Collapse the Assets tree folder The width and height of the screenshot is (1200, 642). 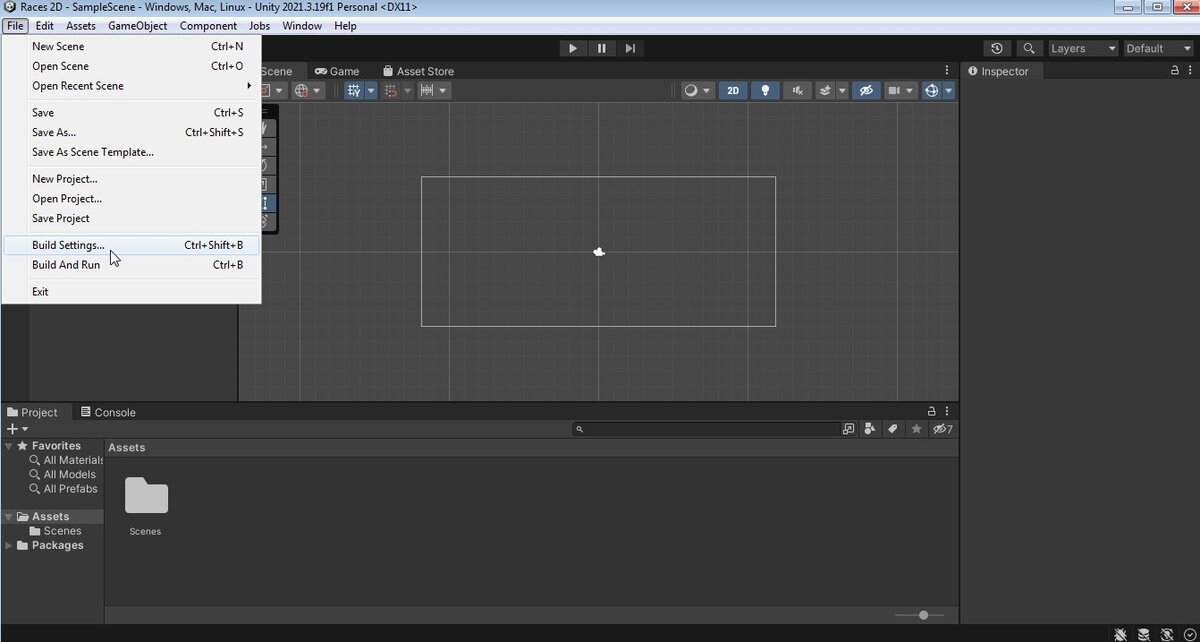point(9,517)
